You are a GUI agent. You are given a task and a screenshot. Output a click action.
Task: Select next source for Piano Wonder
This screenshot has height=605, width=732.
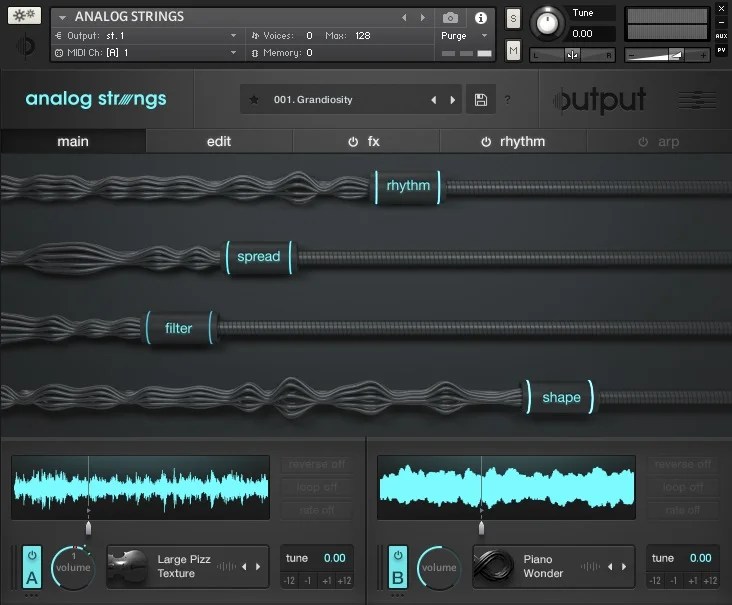(624, 567)
